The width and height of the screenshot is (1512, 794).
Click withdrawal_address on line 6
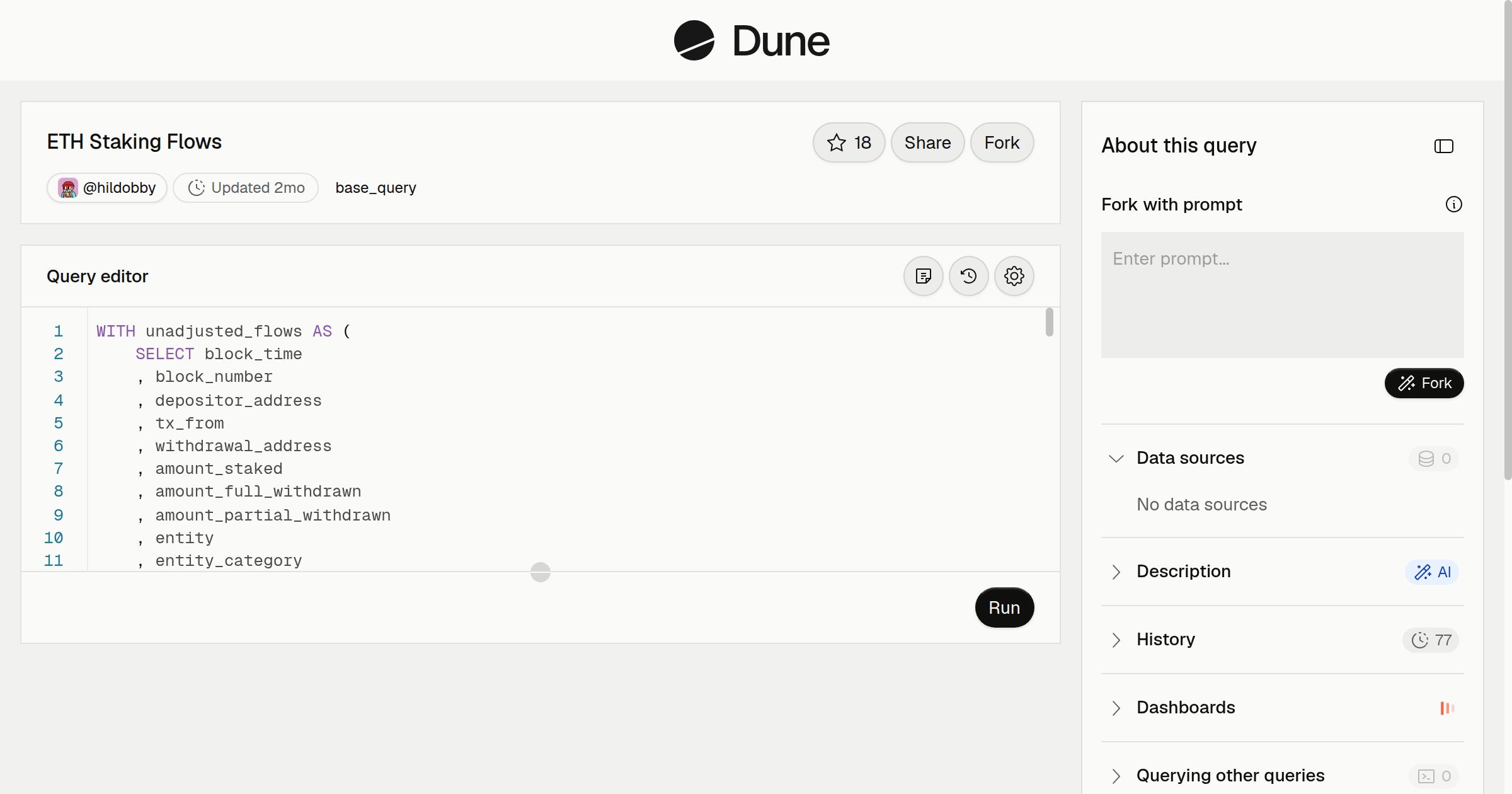[243, 446]
